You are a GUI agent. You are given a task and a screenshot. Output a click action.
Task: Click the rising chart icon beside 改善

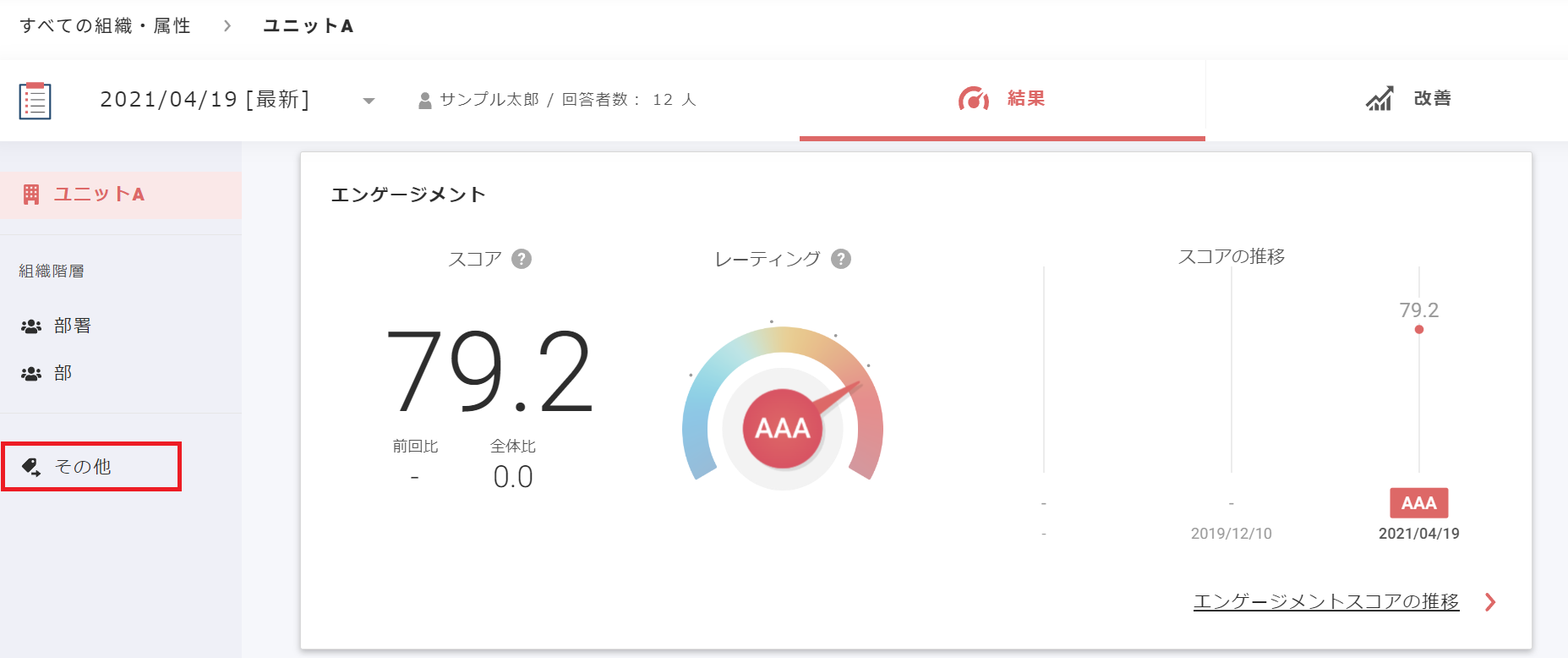(1380, 99)
